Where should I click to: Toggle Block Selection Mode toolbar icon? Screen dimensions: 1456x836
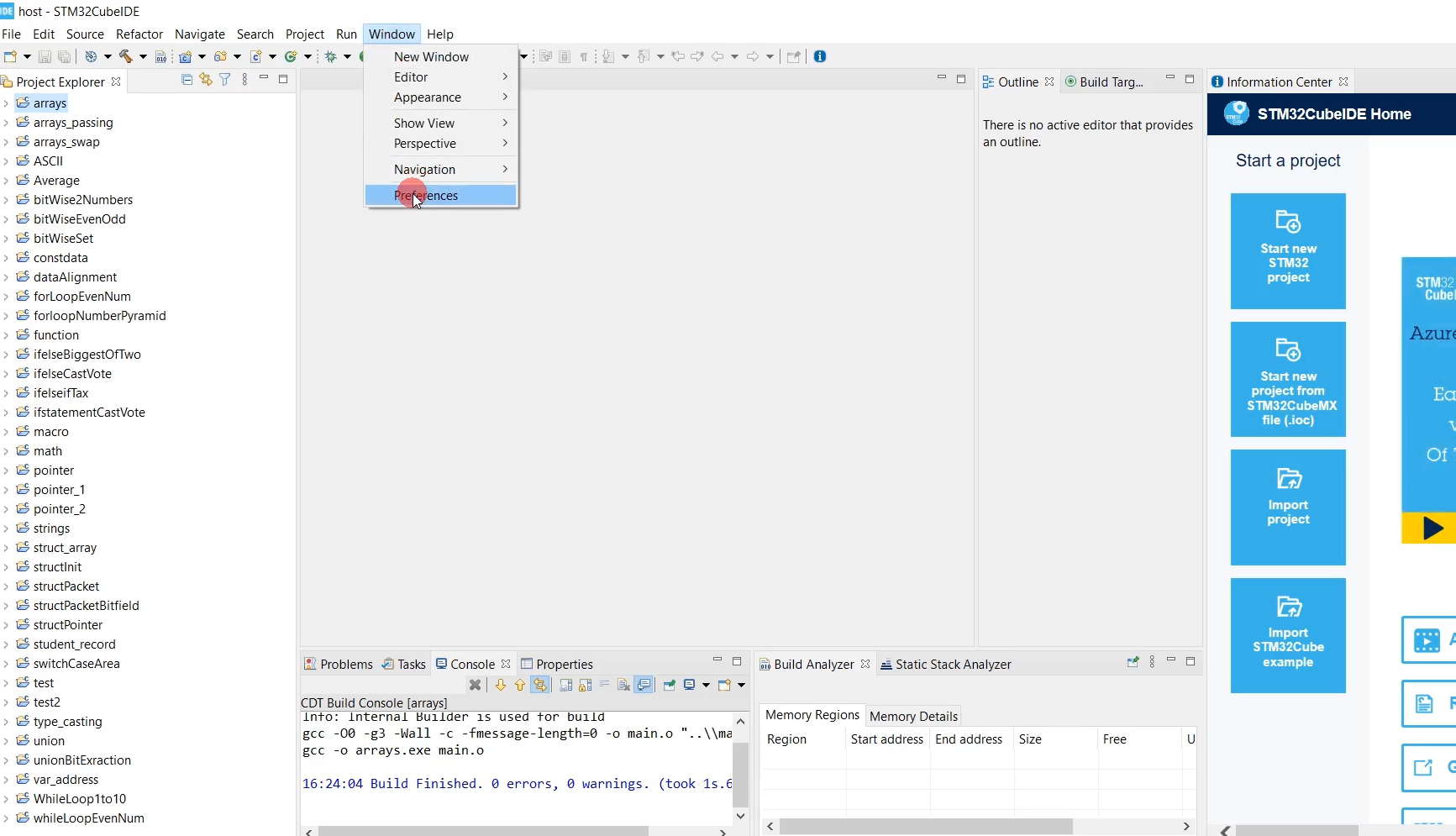pos(565,56)
